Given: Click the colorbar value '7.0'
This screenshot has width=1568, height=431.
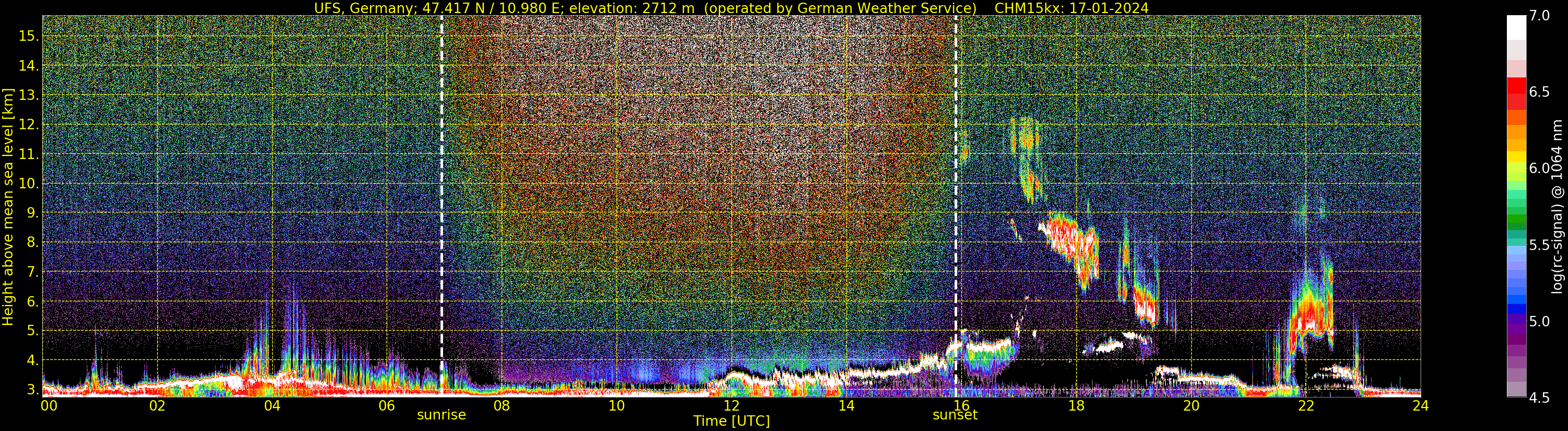Looking at the screenshot, I should 1539,16.
